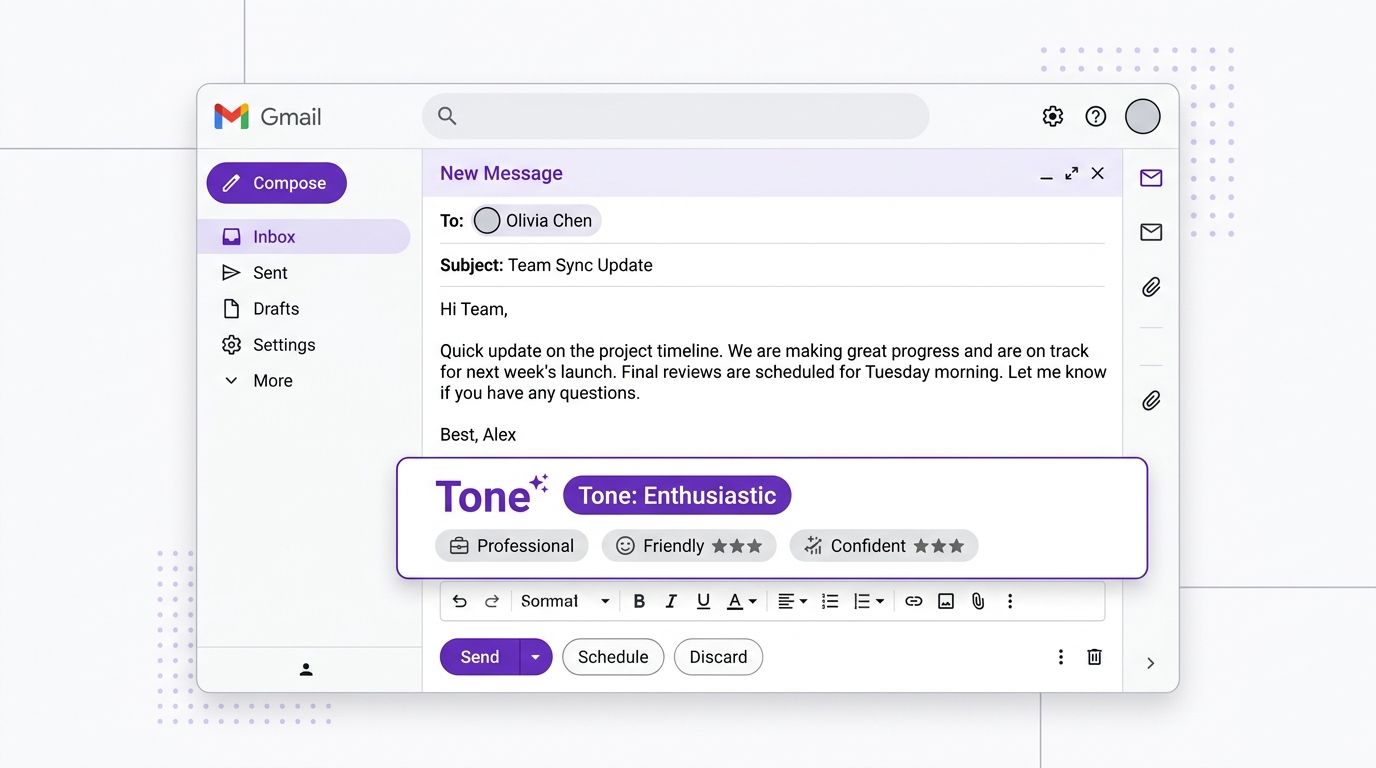The height and width of the screenshot is (768, 1376).
Task: Click the search mail field
Action: [675, 116]
